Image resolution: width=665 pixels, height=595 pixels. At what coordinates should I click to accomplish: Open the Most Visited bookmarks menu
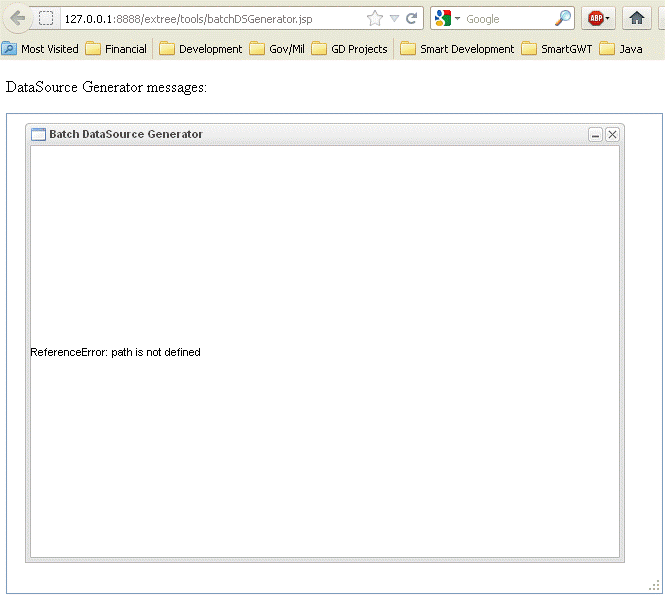pyautogui.click(x=40, y=49)
